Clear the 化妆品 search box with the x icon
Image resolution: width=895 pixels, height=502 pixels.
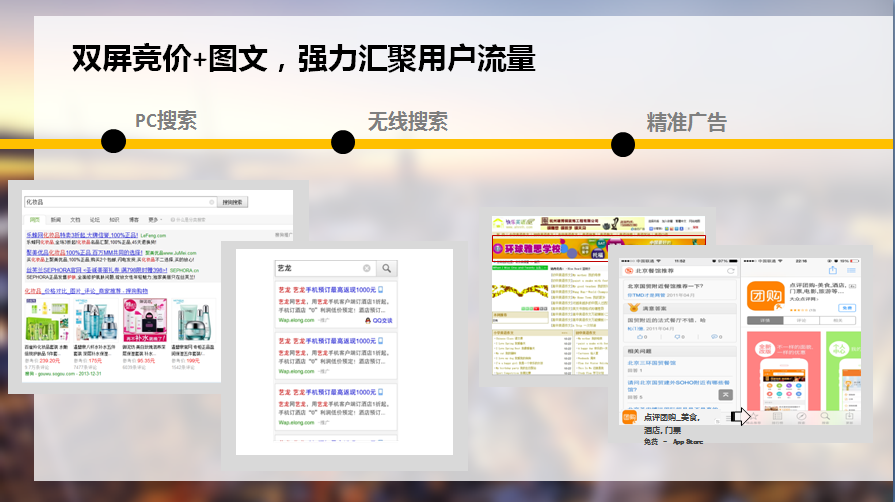pos(212,202)
